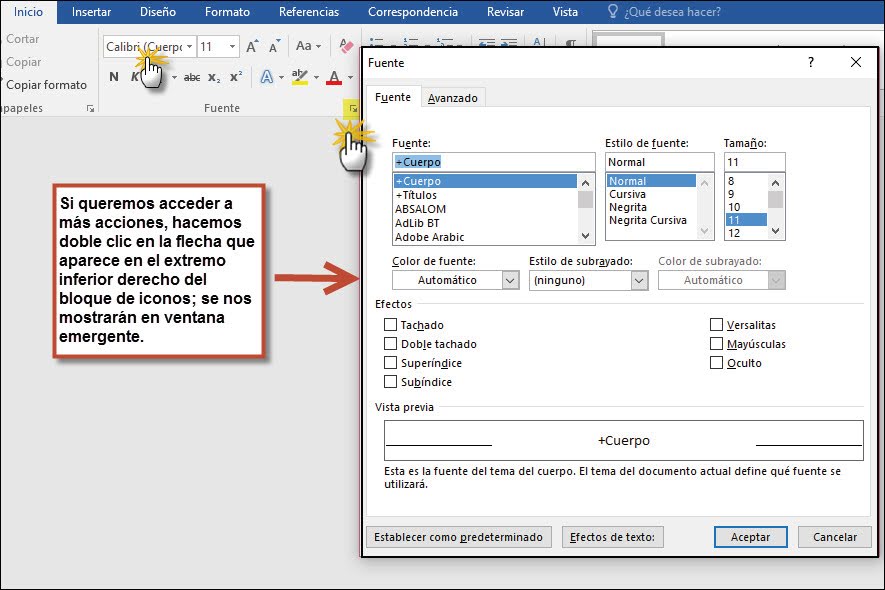
Task: Select the strikethrough (abc) icon
Action: point(193,76)
